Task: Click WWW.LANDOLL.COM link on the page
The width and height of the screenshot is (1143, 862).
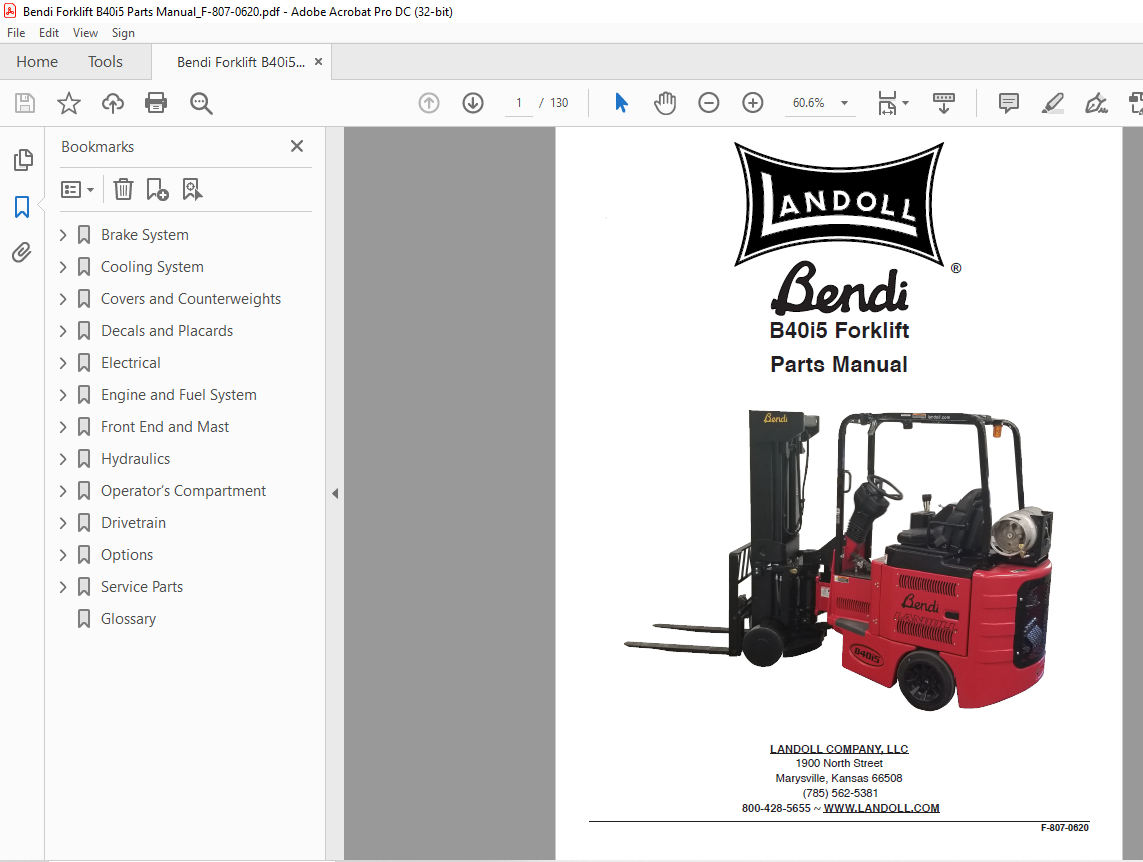Action: [x=881, y=808]
